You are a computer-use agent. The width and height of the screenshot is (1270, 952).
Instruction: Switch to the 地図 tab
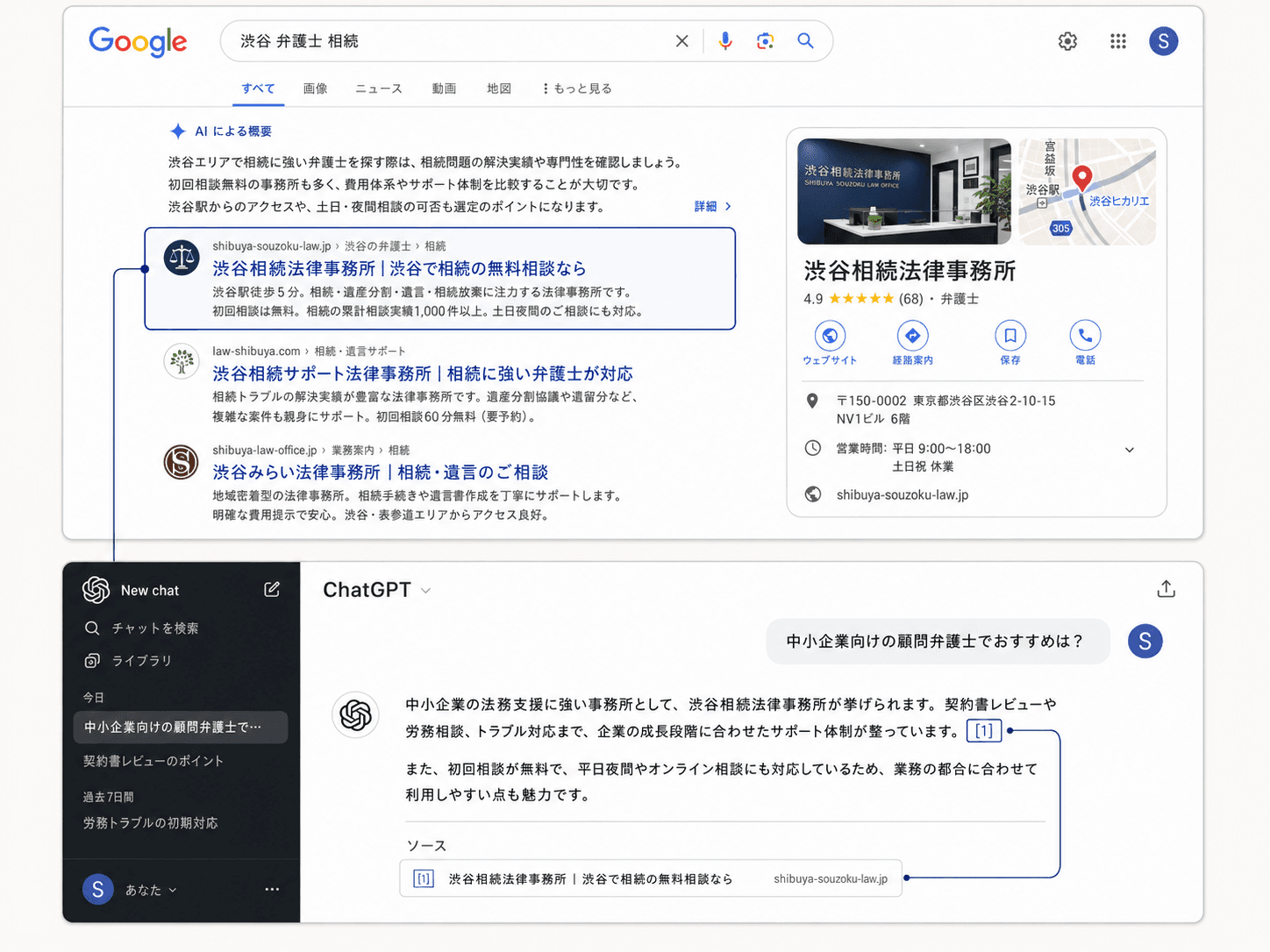pos(499,89)
